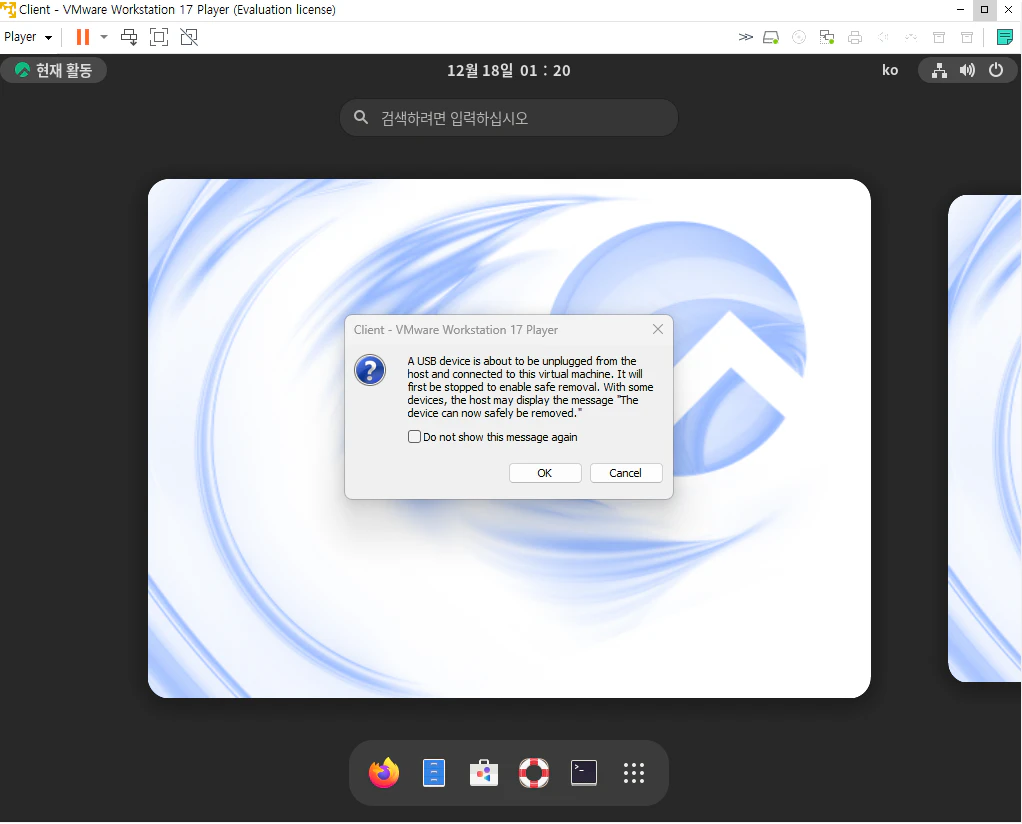The image size is (1022, 824).
Task: Select the main workspace thumbnail
Action: click(x=509, y=438)
